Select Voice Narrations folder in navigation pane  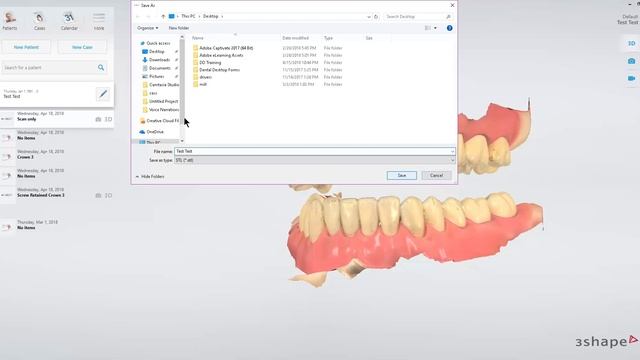tap(164, 109)
